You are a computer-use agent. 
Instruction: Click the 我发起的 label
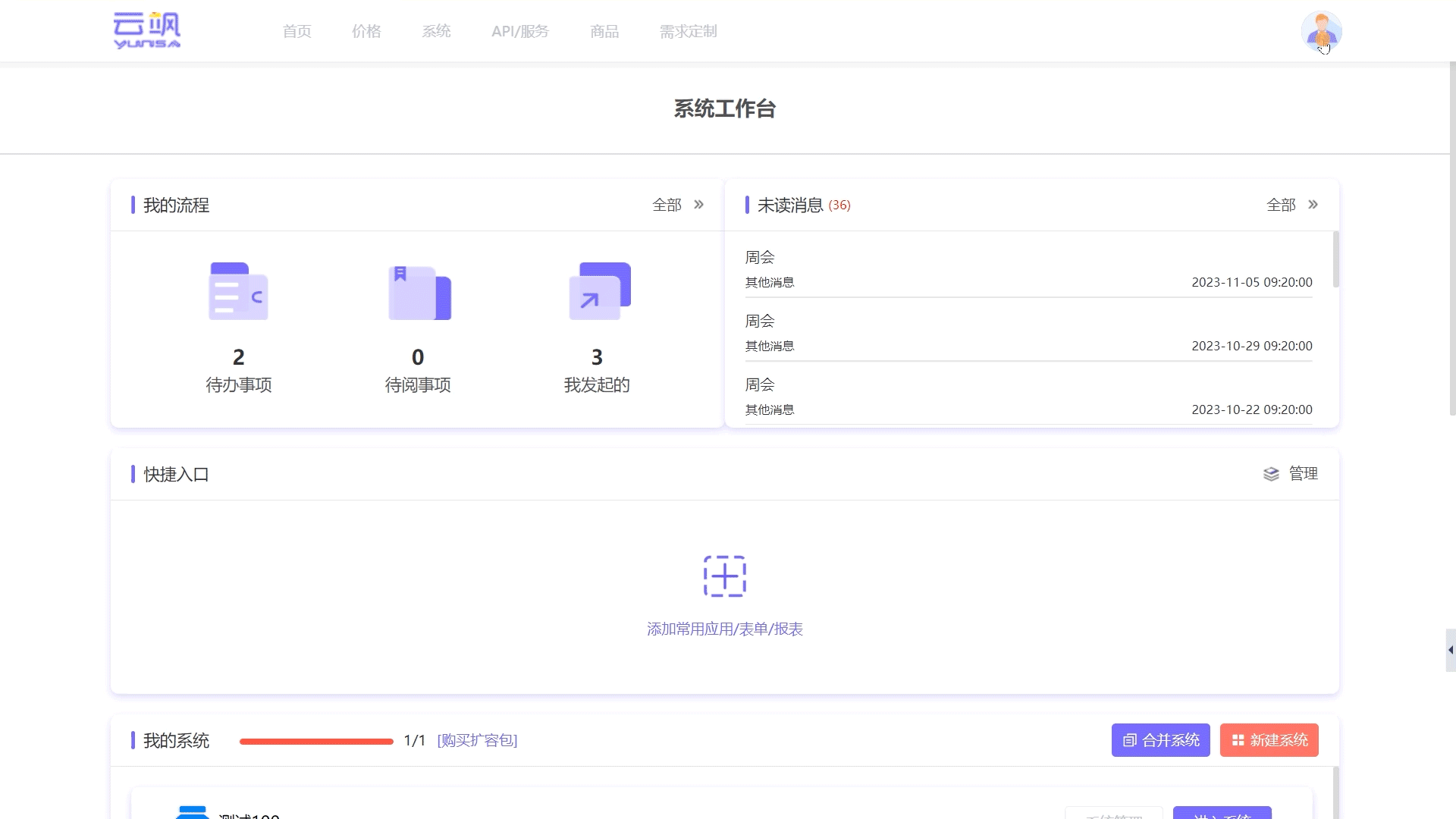coord(597,385)
